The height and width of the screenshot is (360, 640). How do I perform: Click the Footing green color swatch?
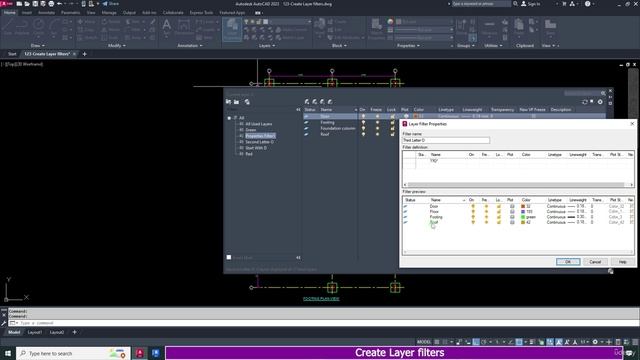(523, 217)
